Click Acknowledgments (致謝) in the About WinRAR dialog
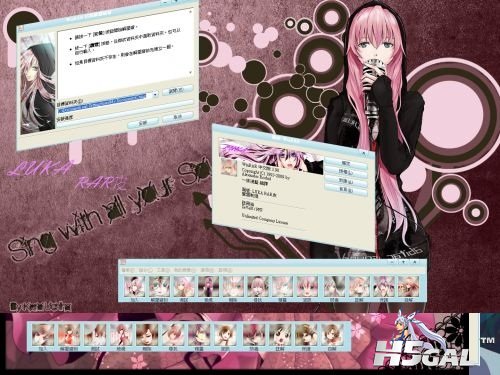This screenshot has height=375, width=500. click(346, 182)
